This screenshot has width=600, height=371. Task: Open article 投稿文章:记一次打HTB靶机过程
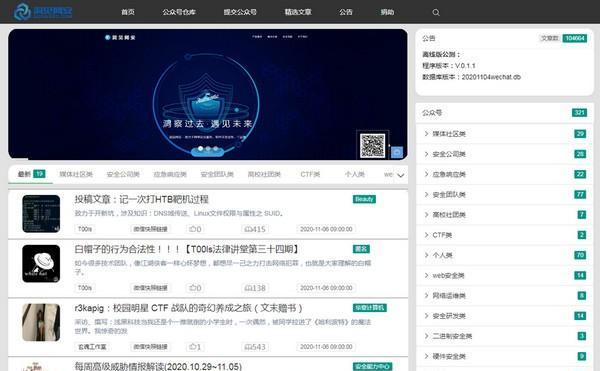coord(142,199)
